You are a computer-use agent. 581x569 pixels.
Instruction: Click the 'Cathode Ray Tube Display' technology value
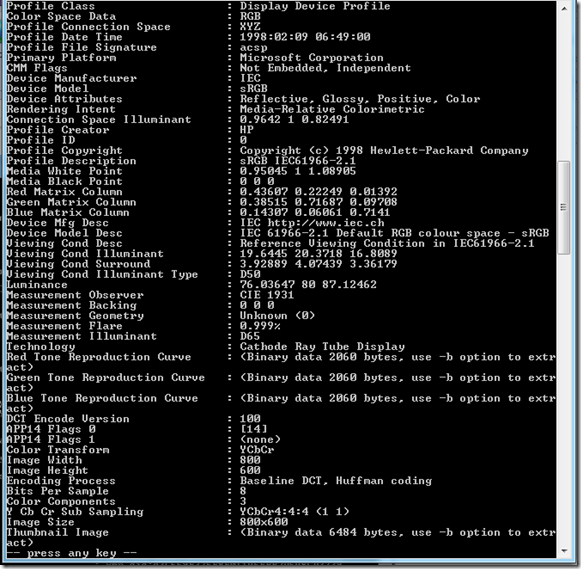(322, 346)
